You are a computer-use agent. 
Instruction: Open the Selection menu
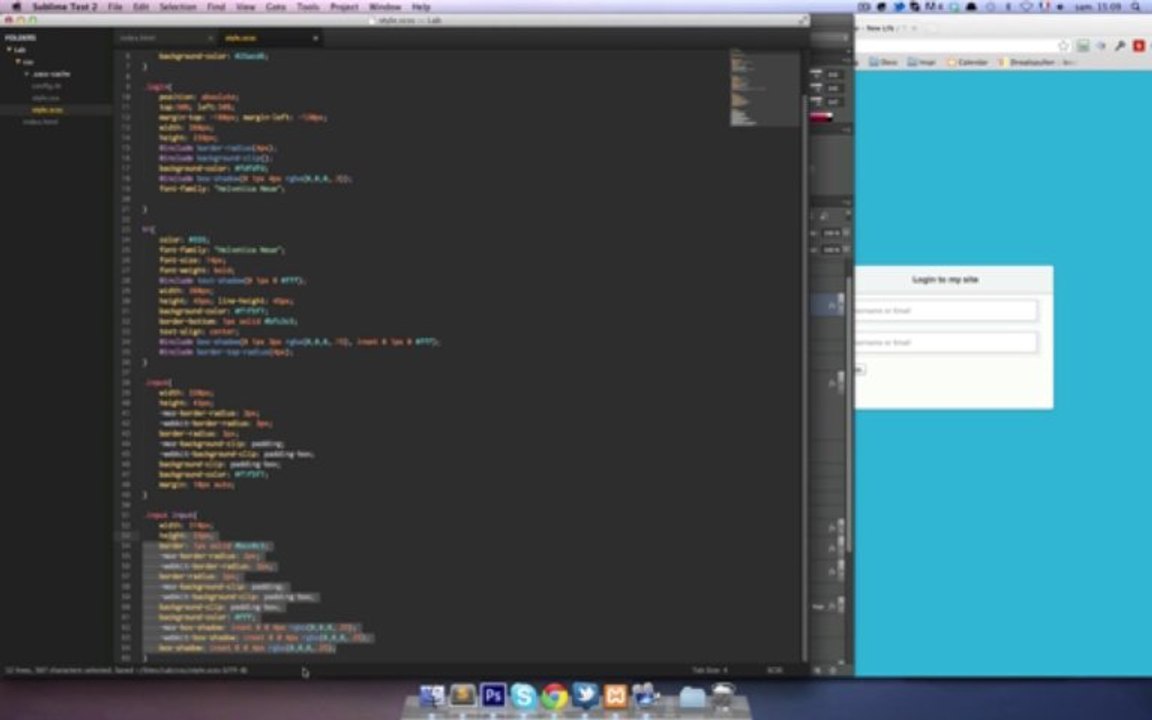coord(178,7)
